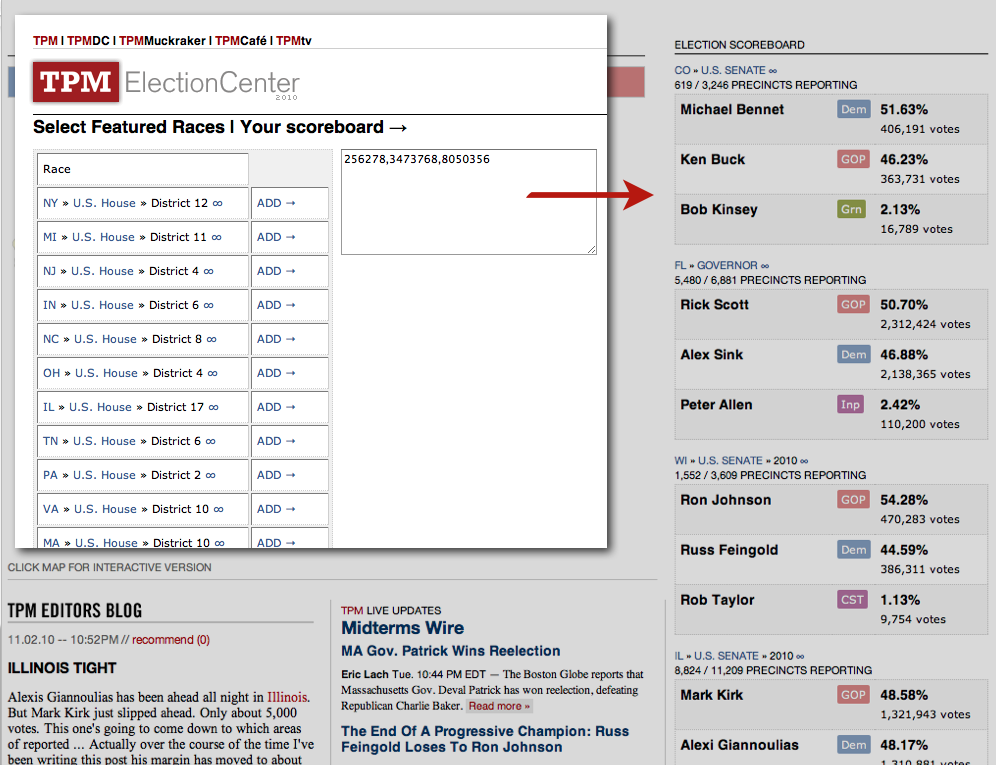Screen dimensions: 996x765
Task: Open the TN District 6 permalink infinity icon
Action: pyautogui.click(x=210, y=442)
